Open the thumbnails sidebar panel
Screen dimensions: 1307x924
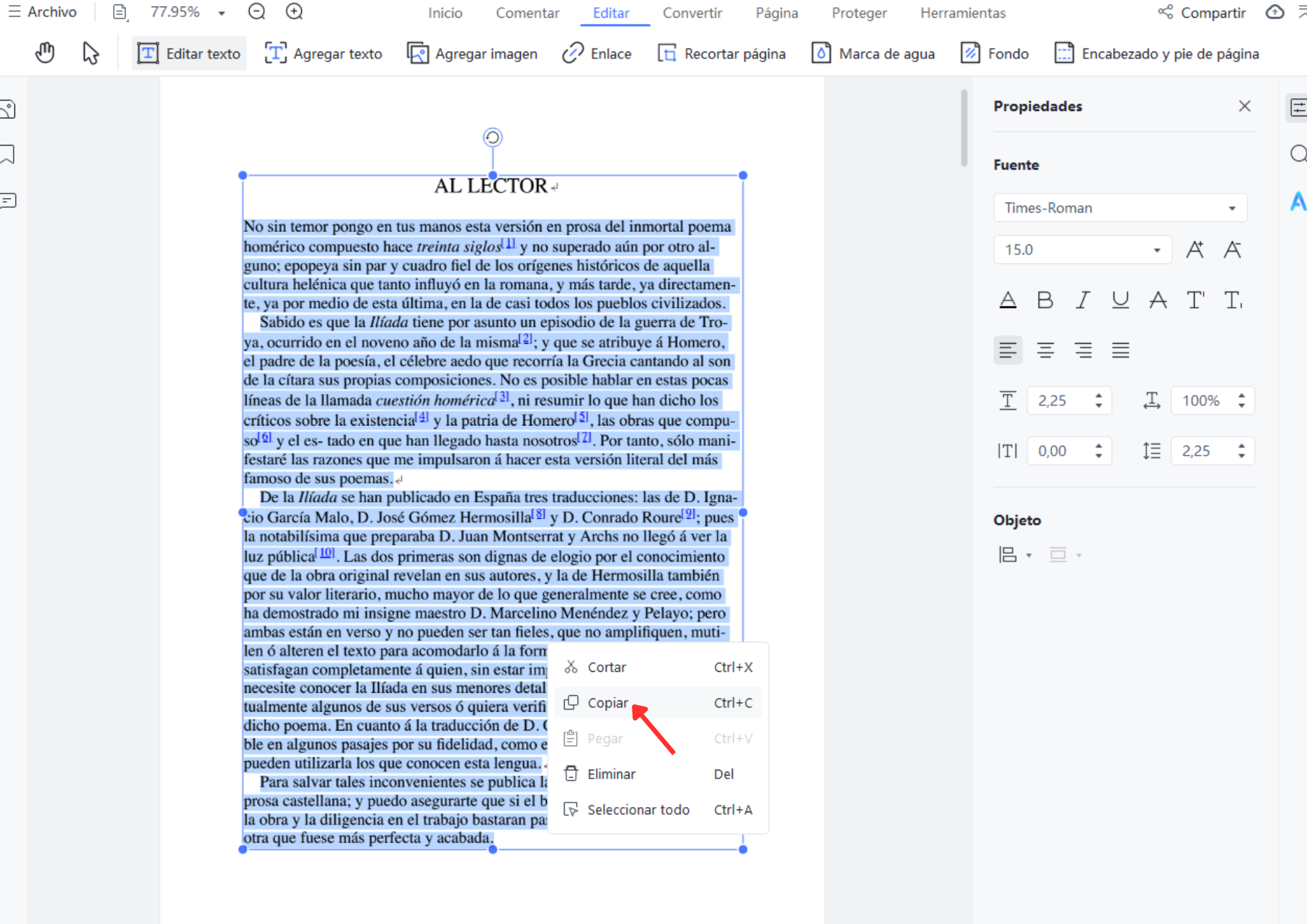click(x=8, y=108)
